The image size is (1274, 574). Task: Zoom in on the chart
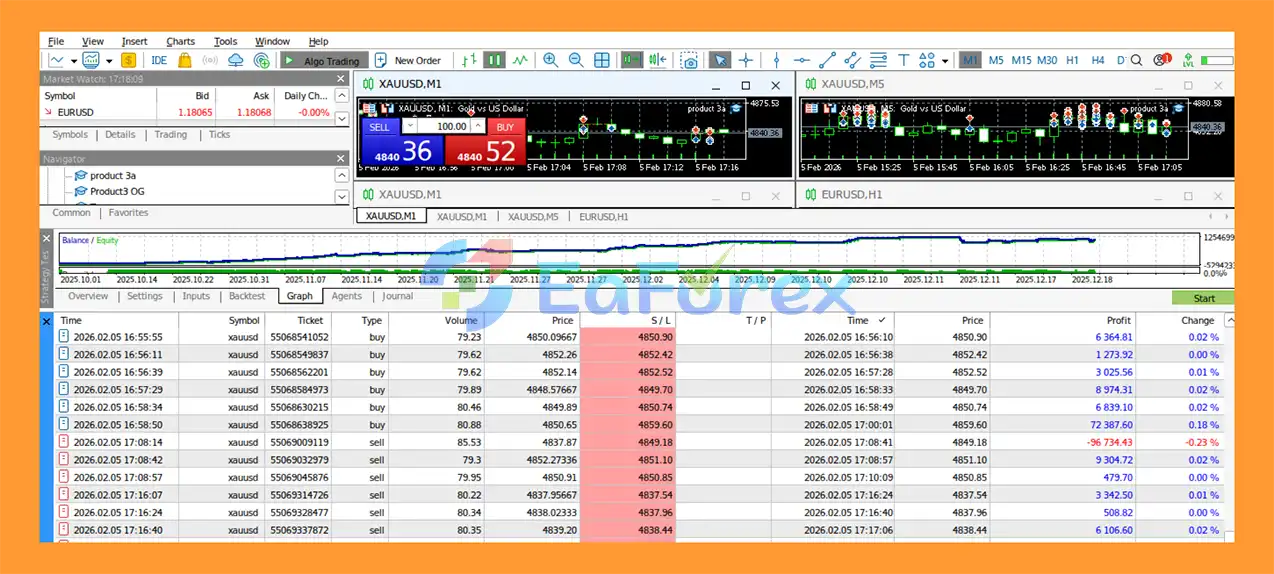coord(550,60)
